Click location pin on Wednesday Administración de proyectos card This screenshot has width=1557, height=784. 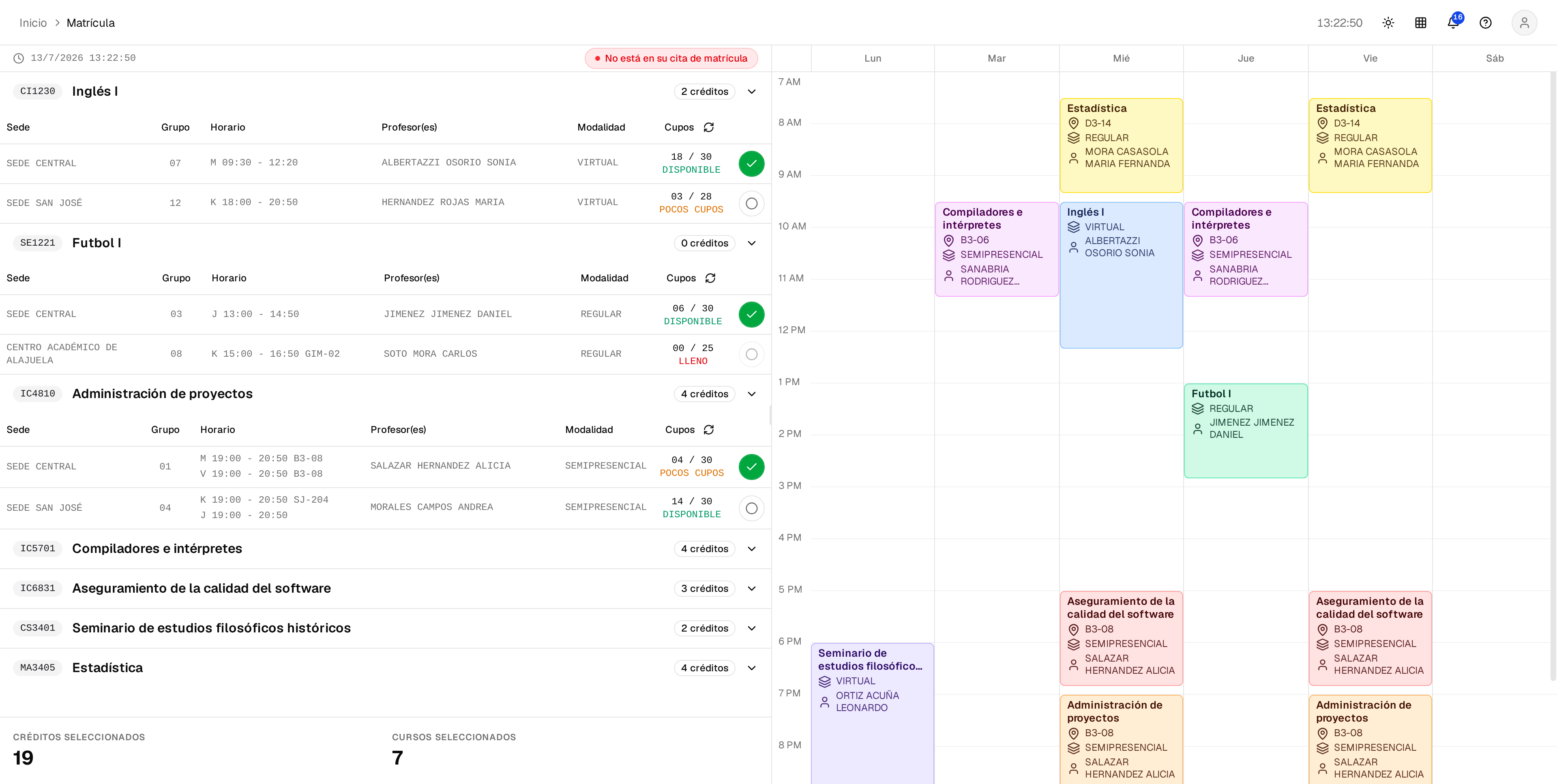tap(1073, 733)
